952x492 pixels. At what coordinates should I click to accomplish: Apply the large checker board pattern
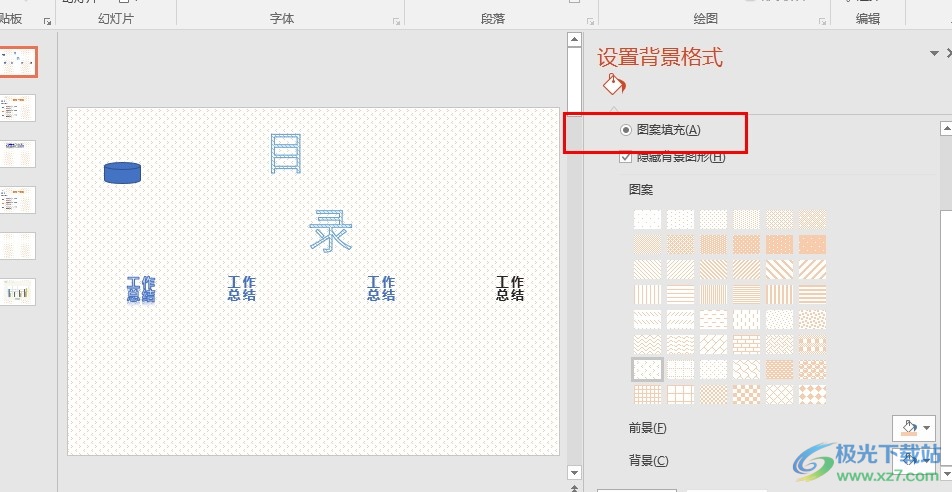tap(746, 394)
